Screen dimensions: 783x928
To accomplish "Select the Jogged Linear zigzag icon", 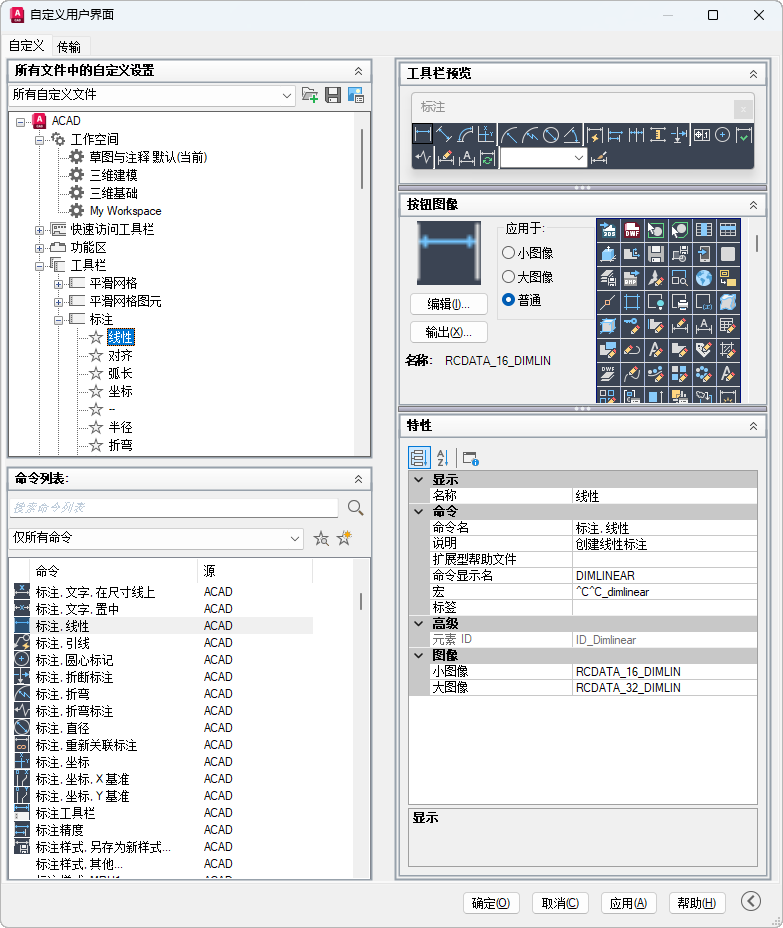I will (x=423, y=158).
